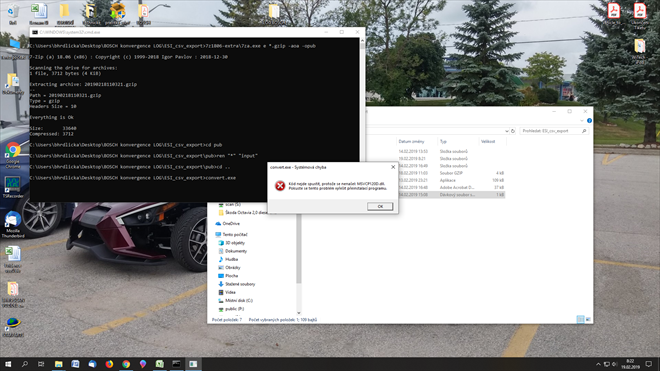Viewport: 660px width, 371px height.
Task: Open the Mozilla Thunderbird desktop shortcut
Action: pos(13,225)
